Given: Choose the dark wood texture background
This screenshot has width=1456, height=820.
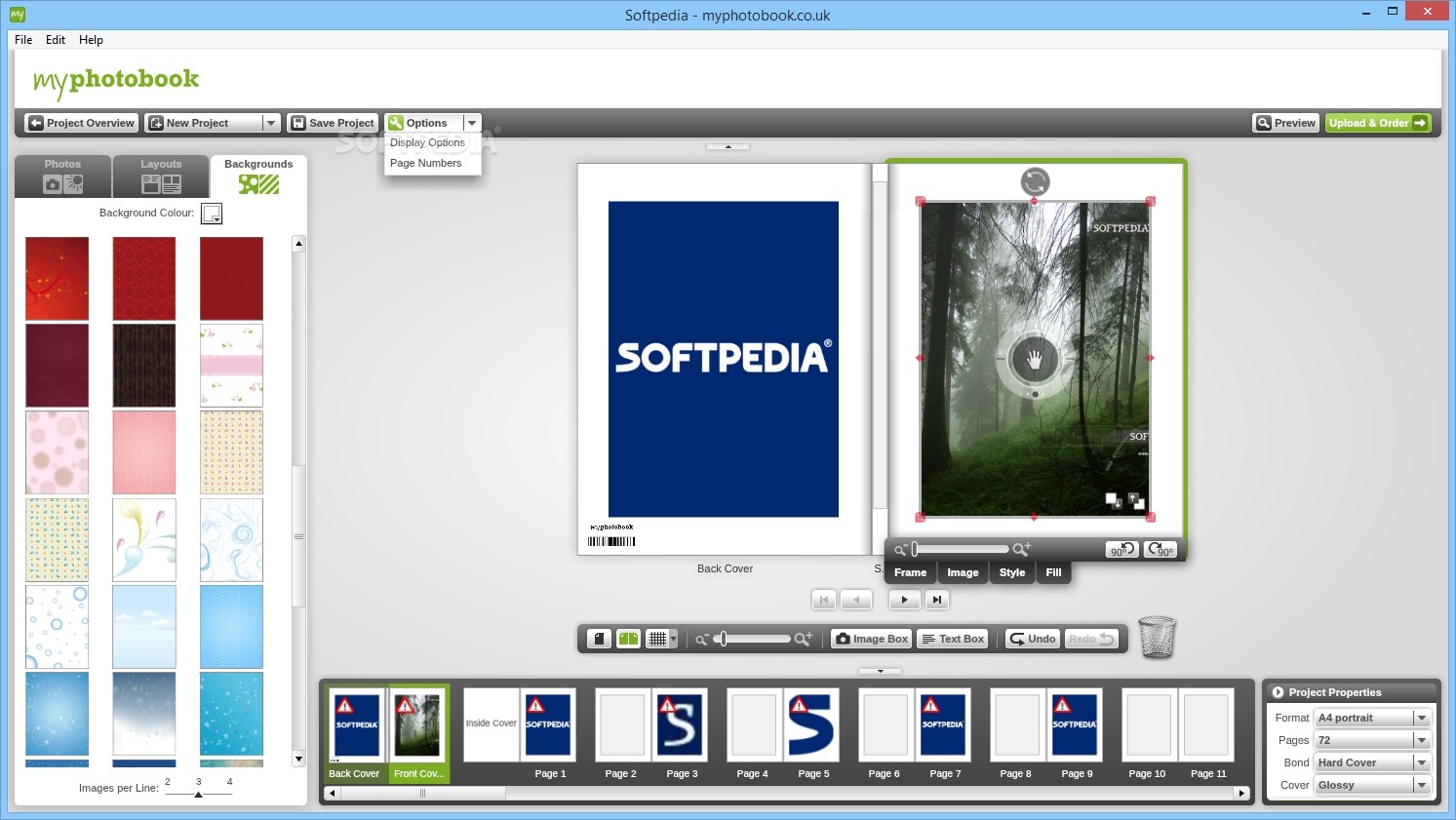Looking at the screenshot, I should pyautogui.click(x=144, y=366).
